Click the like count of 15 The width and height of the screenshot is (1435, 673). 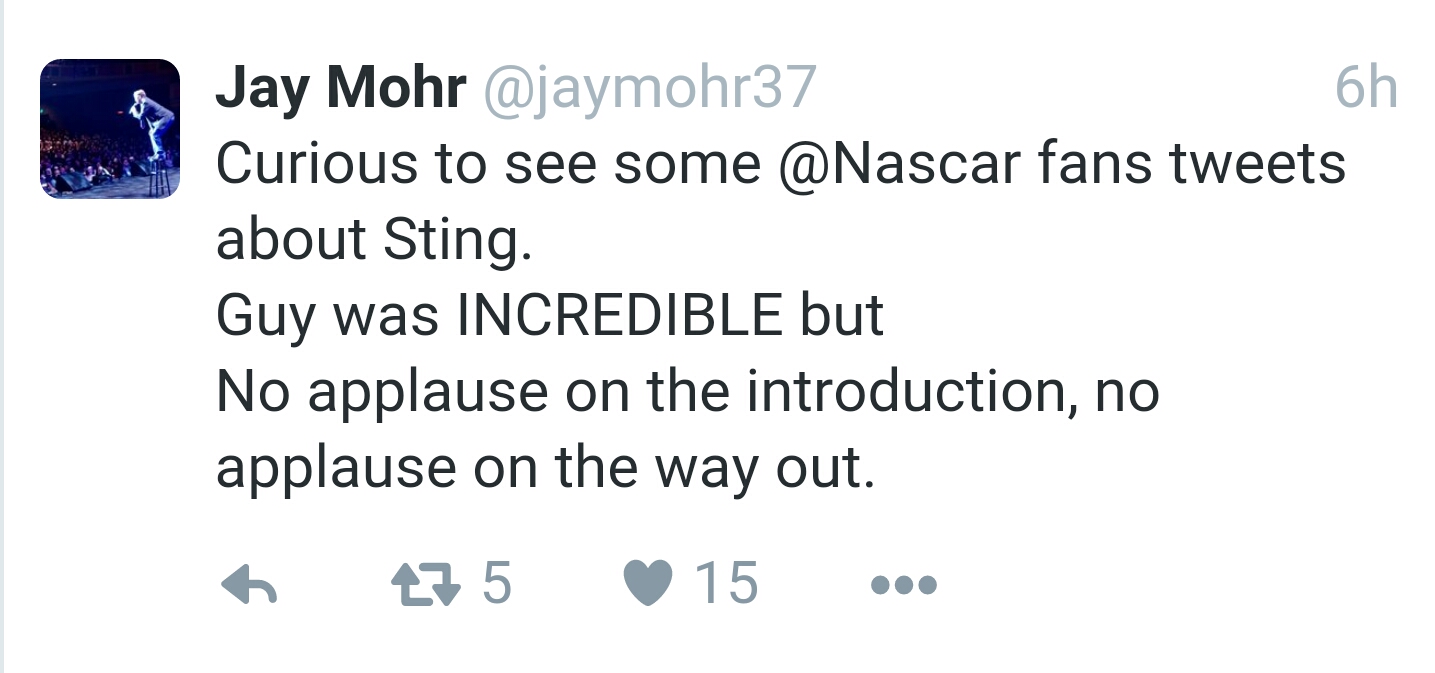(x=727, y=583)
